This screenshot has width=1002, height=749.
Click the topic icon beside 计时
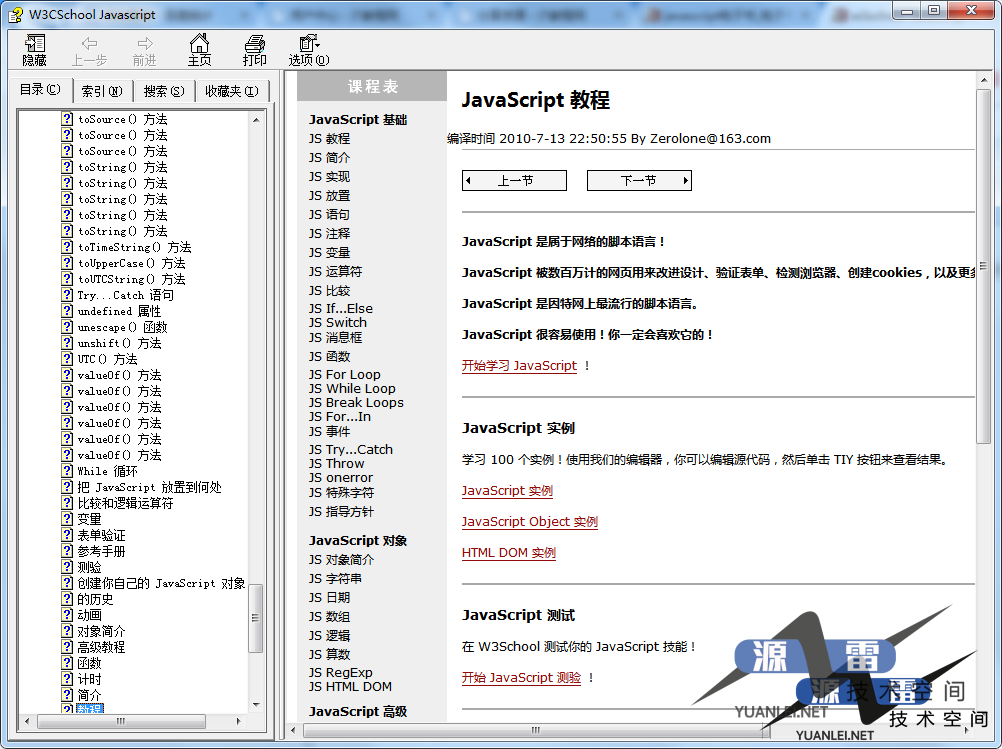tap(67, 678)
